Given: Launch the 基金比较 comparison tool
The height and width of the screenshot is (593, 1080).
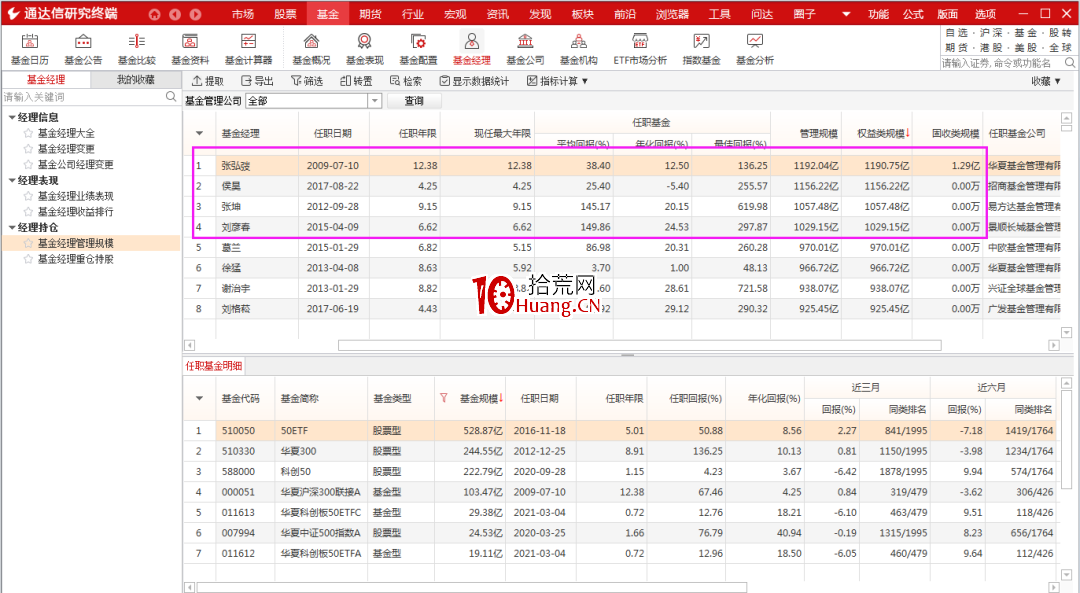Looking at the screenshot, I should tap(136, 49).
